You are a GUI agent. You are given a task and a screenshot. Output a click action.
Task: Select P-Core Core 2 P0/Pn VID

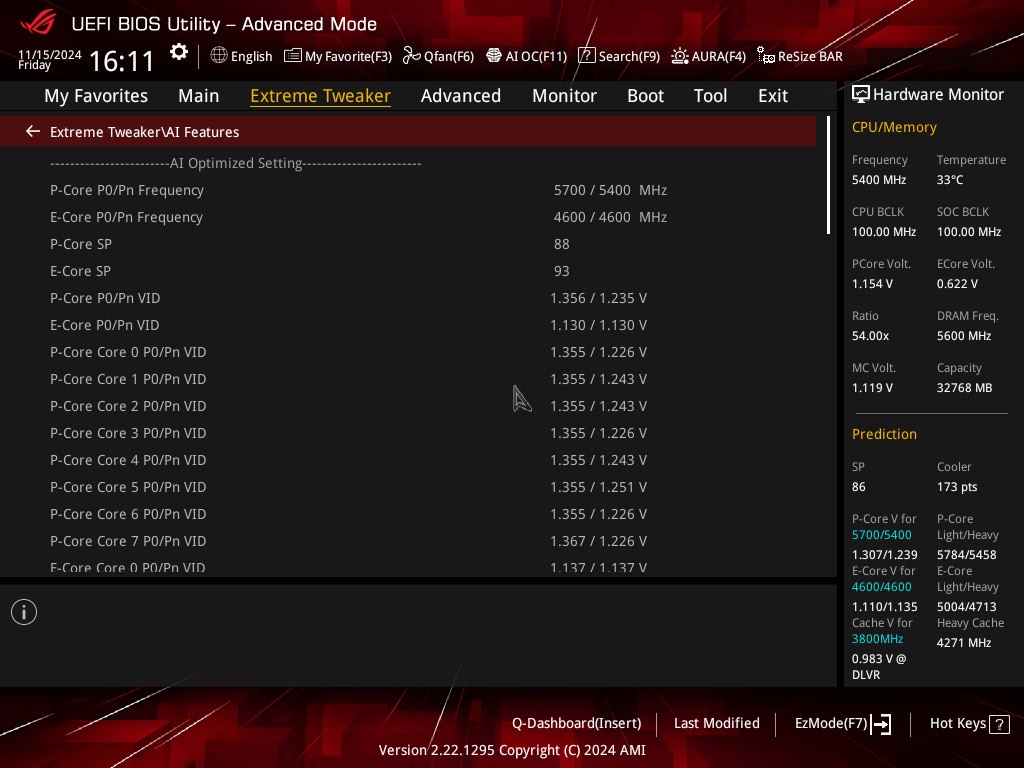point(408,406)
